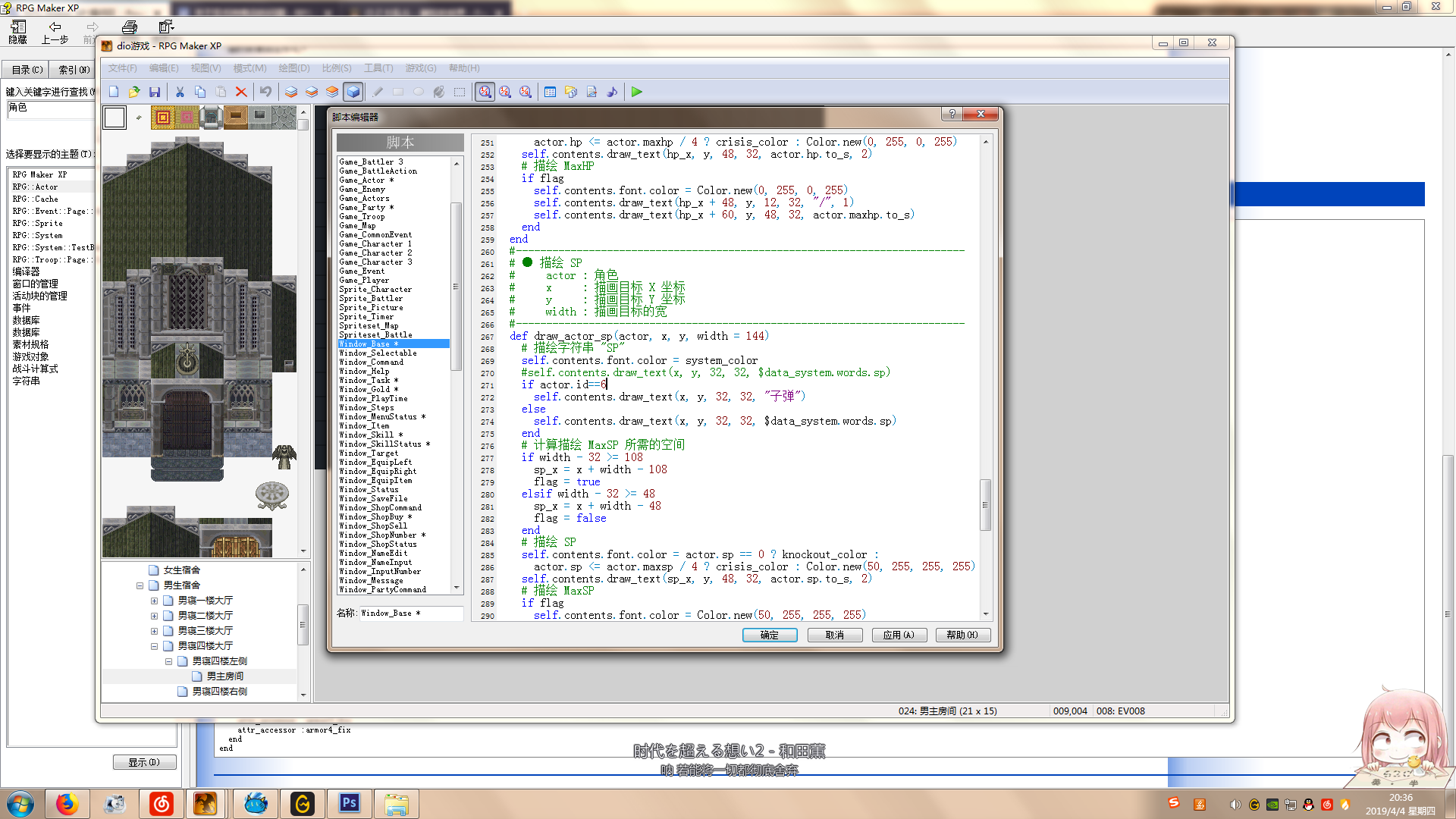Open Photoshop from the taskbar
Image resolution: width=1456 pixels, height=819 pixels.
pyautogui.click(x=350, y=804)
